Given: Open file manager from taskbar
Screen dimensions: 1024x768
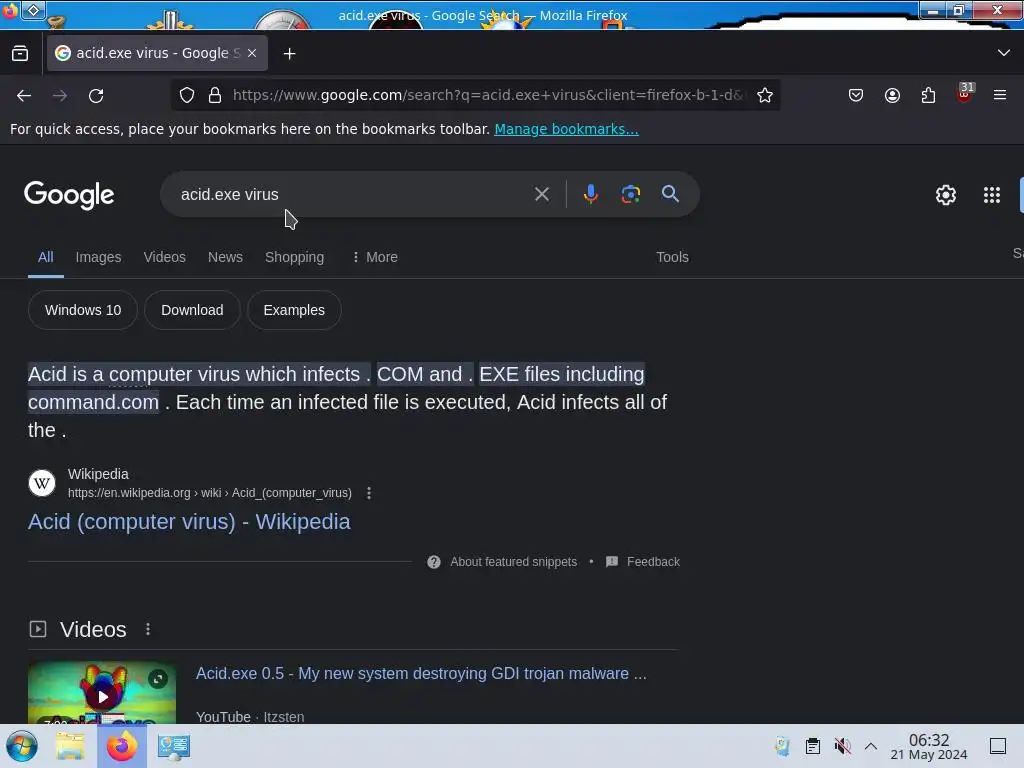Looking at the screenshot, I should [70, 746].
